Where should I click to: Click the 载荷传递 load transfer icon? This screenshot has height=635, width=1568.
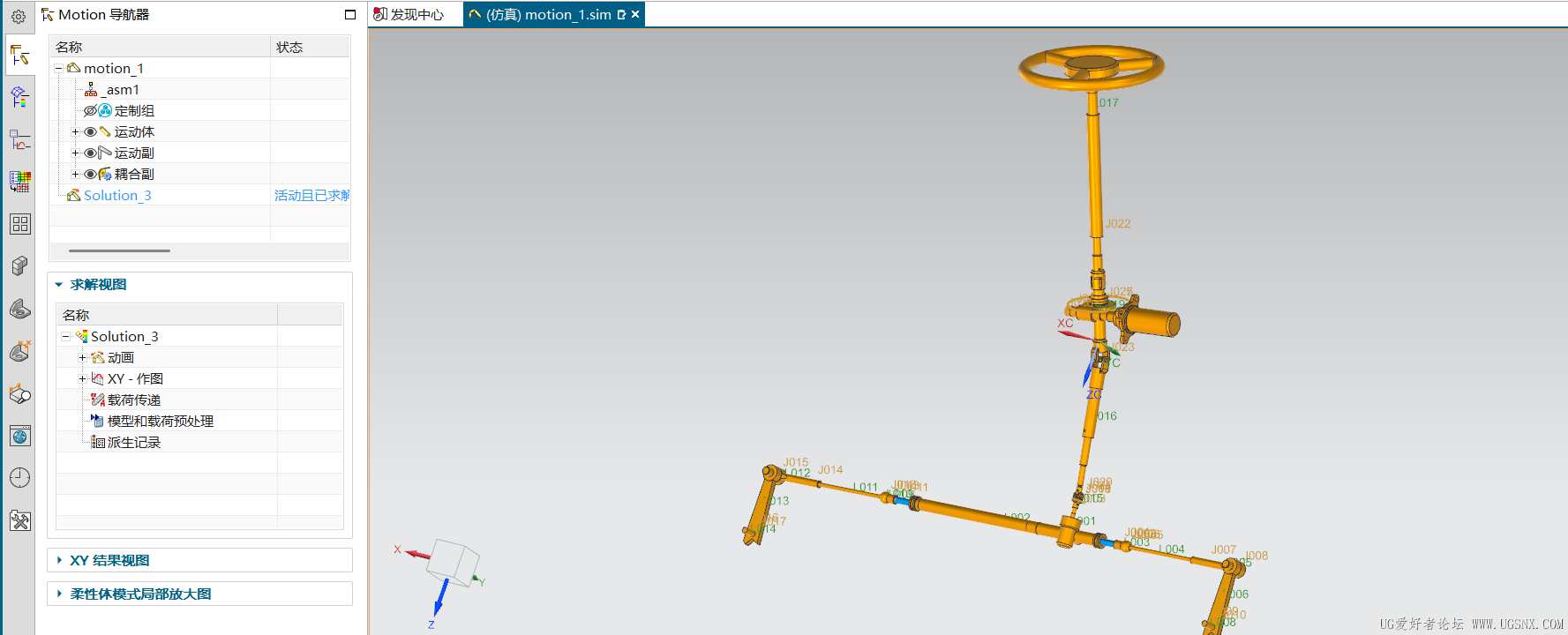[98, 400]
